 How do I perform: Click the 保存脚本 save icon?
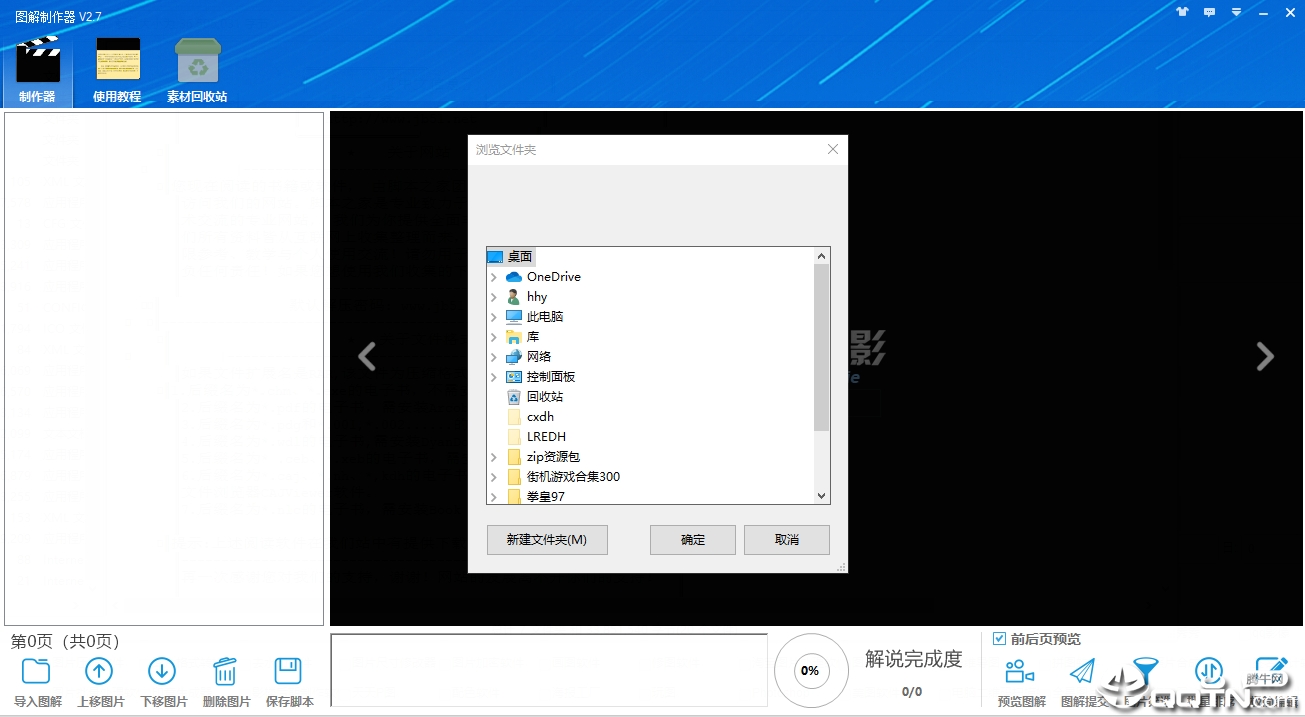tap(289, 671)
